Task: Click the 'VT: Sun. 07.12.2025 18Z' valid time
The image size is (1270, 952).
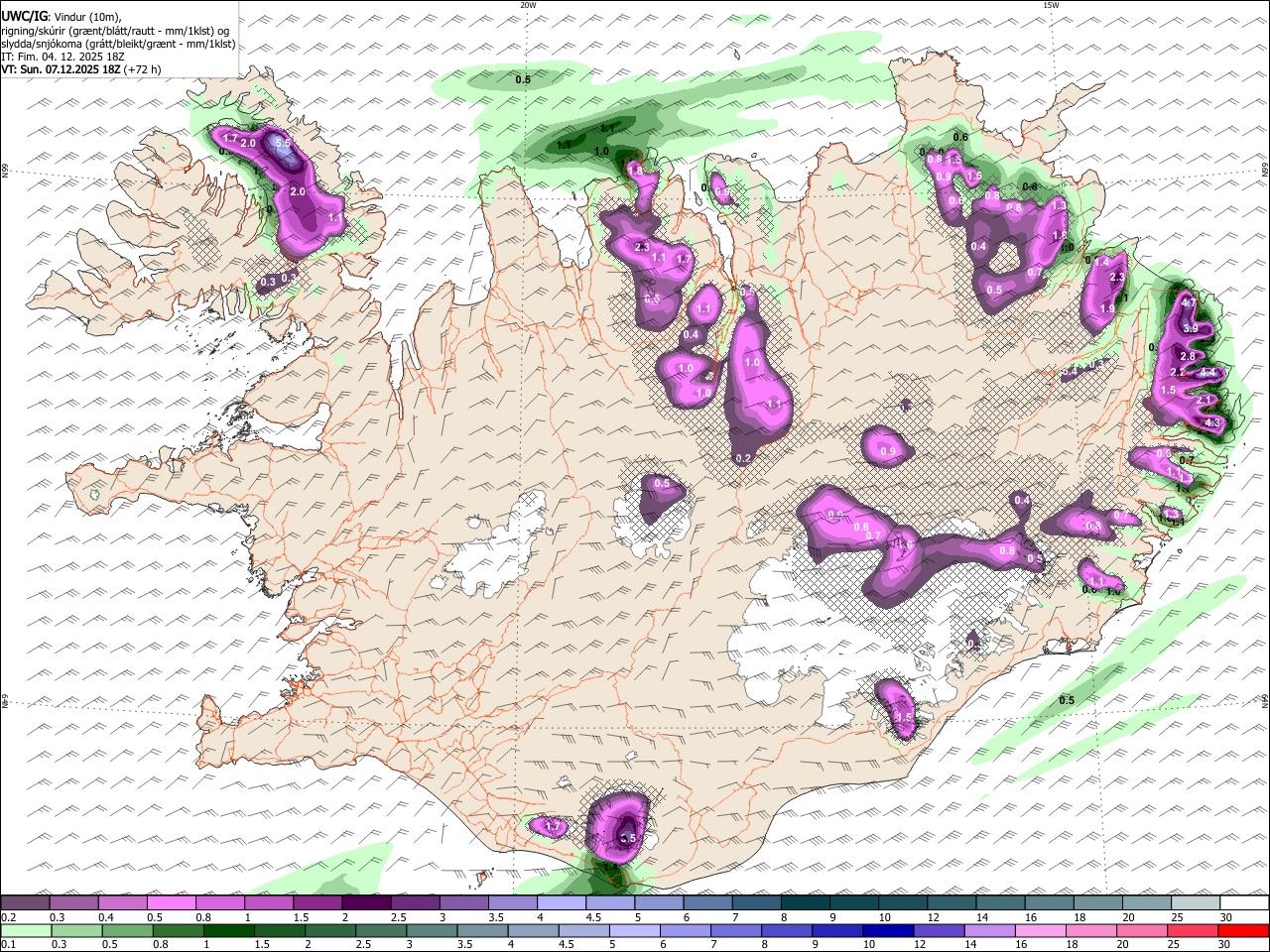Action: [62, 69]
